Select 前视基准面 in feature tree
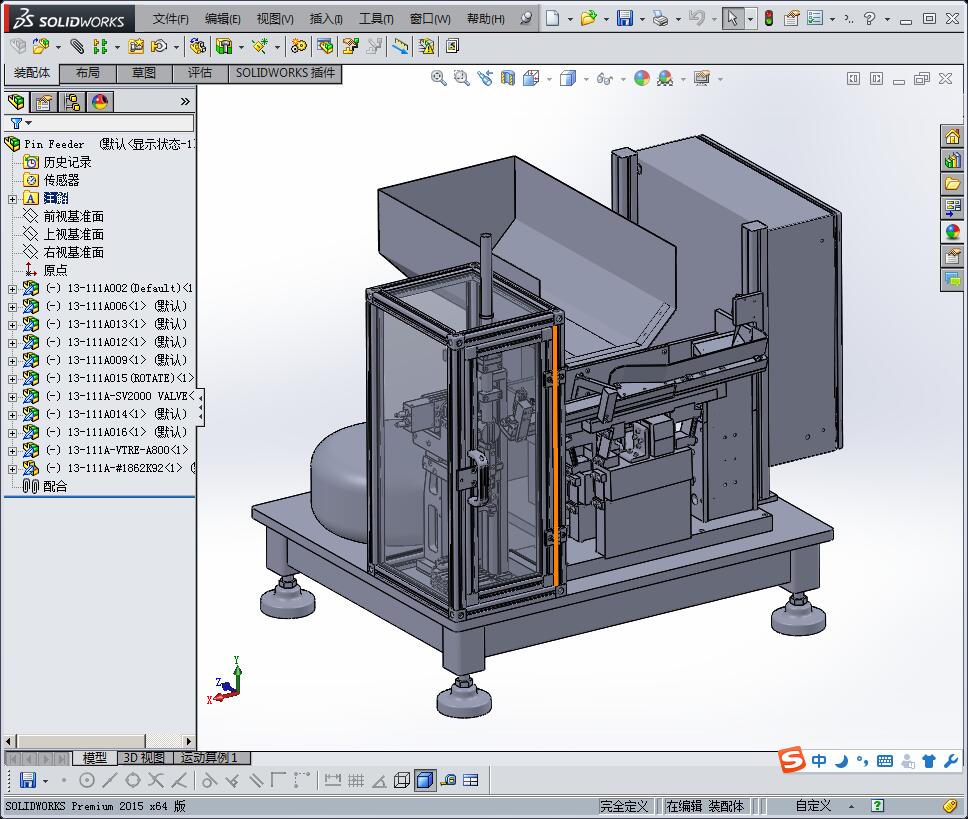The height and width of the screenshot is (819, 968). (73, 217)
